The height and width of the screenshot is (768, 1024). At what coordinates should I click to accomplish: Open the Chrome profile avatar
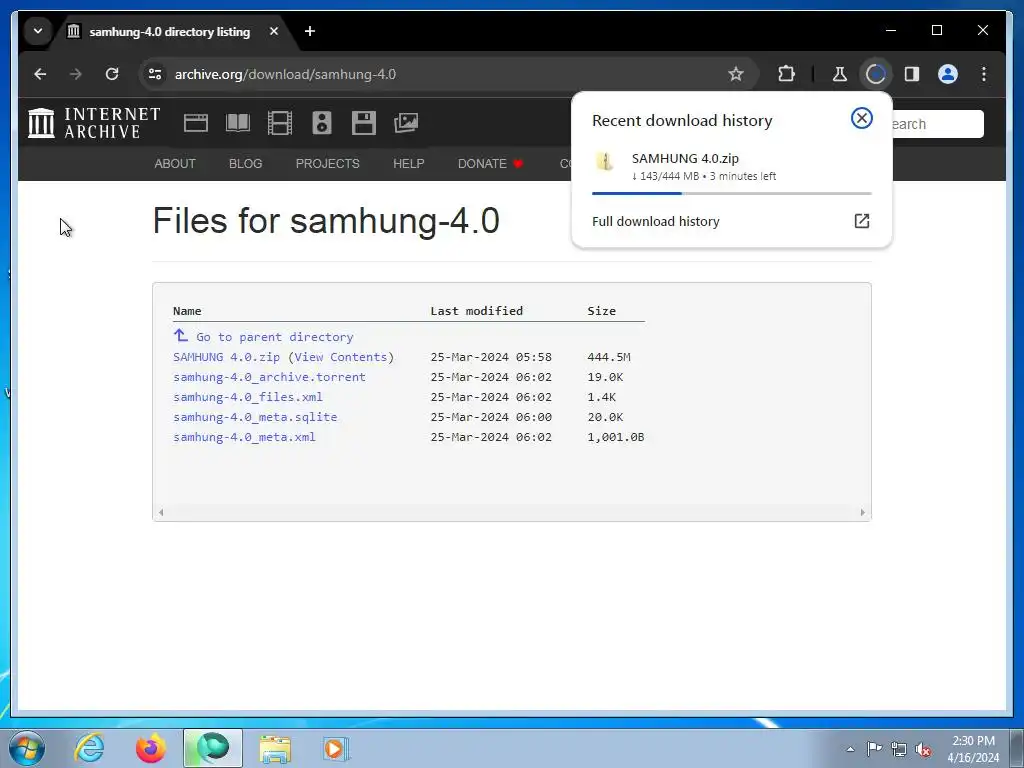point(948,74)
